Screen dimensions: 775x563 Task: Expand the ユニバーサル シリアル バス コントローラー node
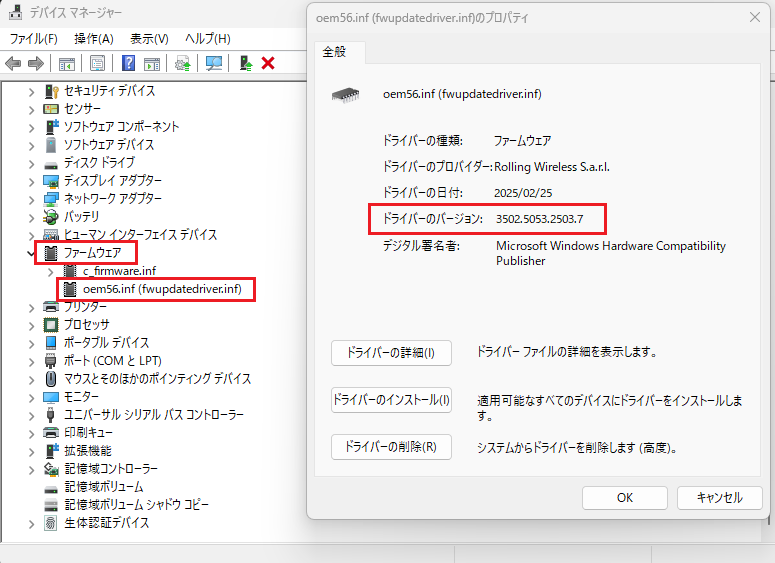[31, 415]
